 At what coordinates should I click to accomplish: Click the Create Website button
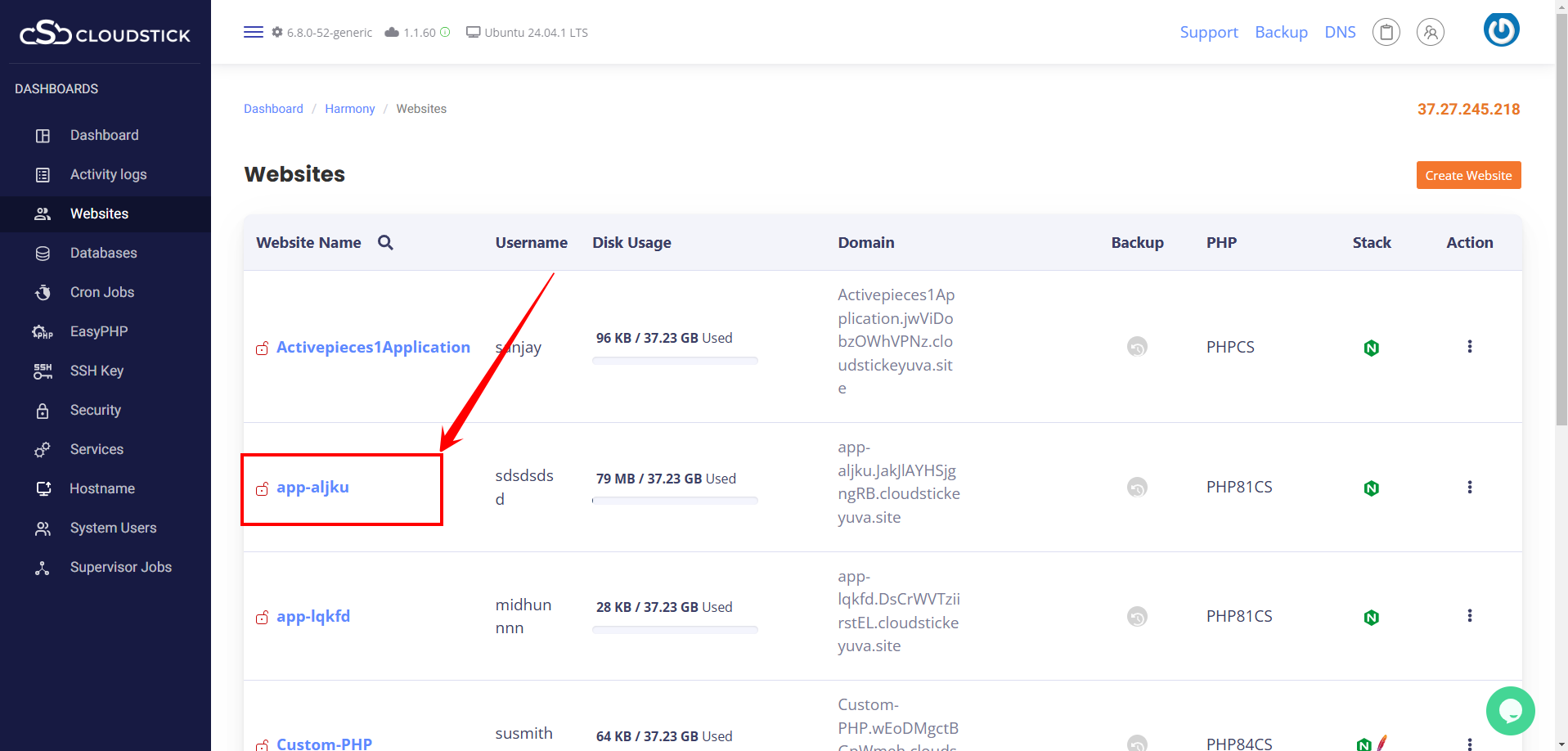click(1468, 176)
